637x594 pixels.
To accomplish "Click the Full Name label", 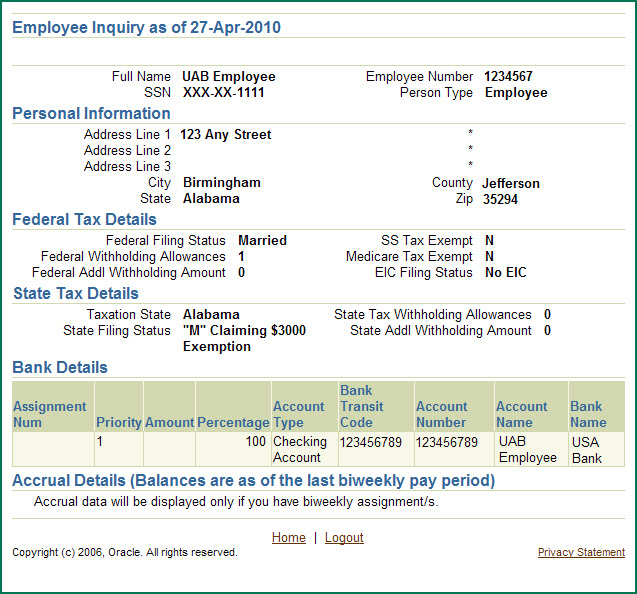I will [x=141, y=76].
